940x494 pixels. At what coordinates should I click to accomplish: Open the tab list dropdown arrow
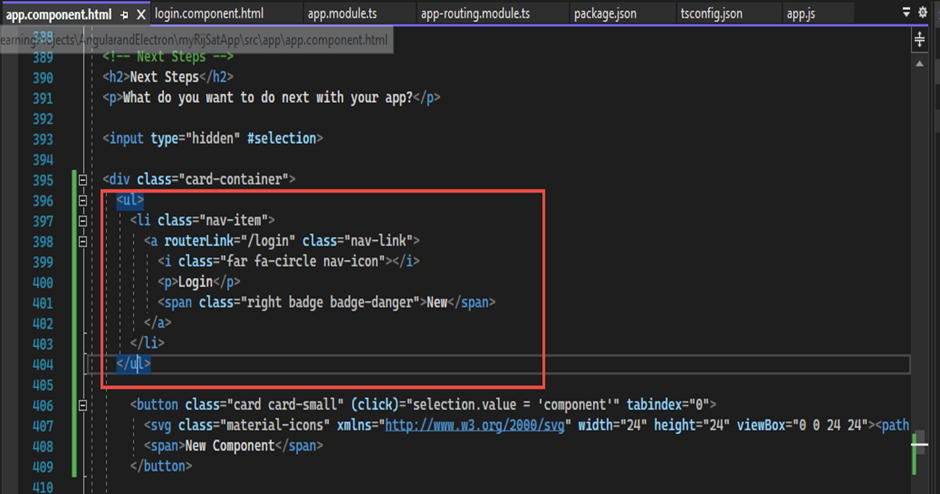click(x=907, y=12)
